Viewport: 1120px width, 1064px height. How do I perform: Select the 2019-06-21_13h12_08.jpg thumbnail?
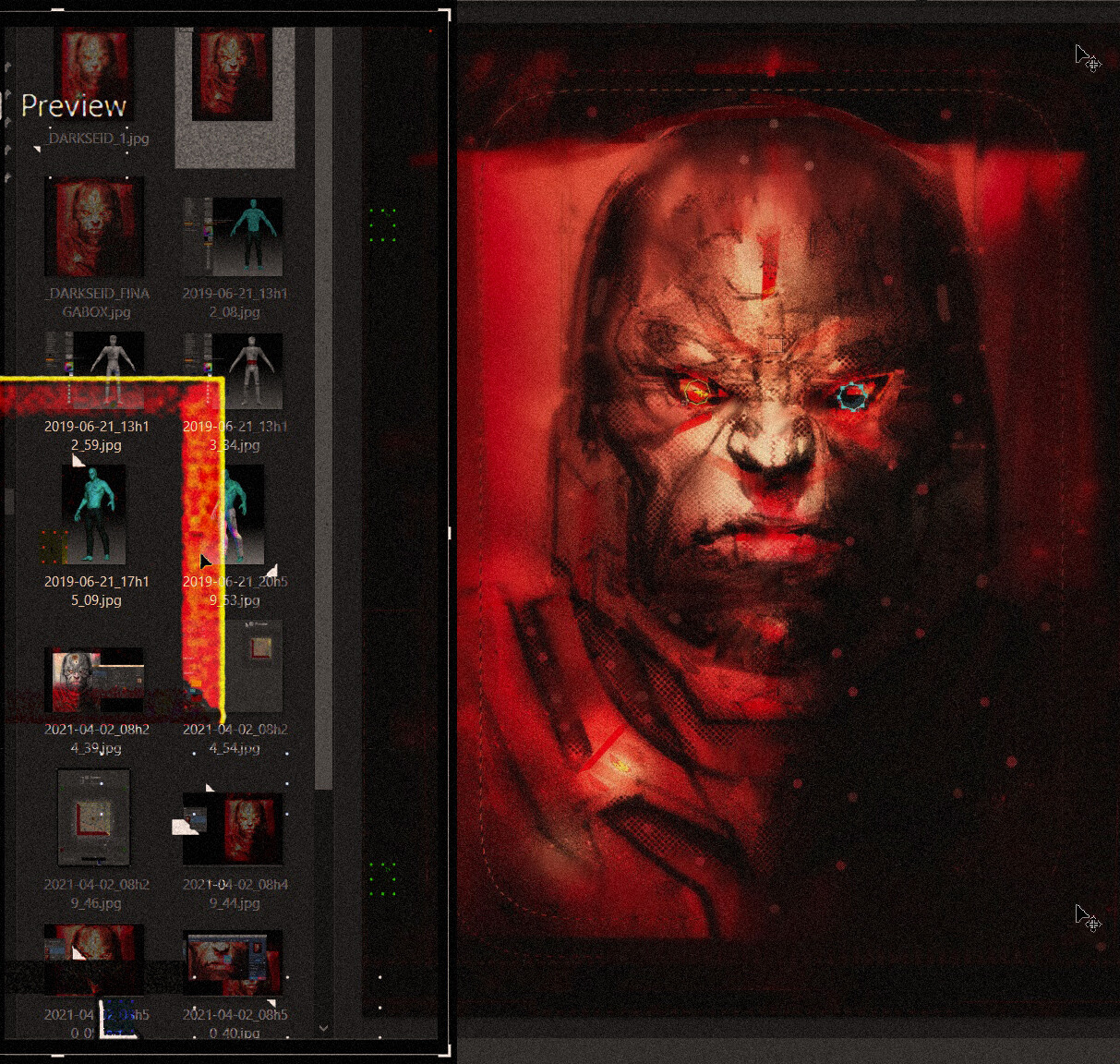pos(233,236)
